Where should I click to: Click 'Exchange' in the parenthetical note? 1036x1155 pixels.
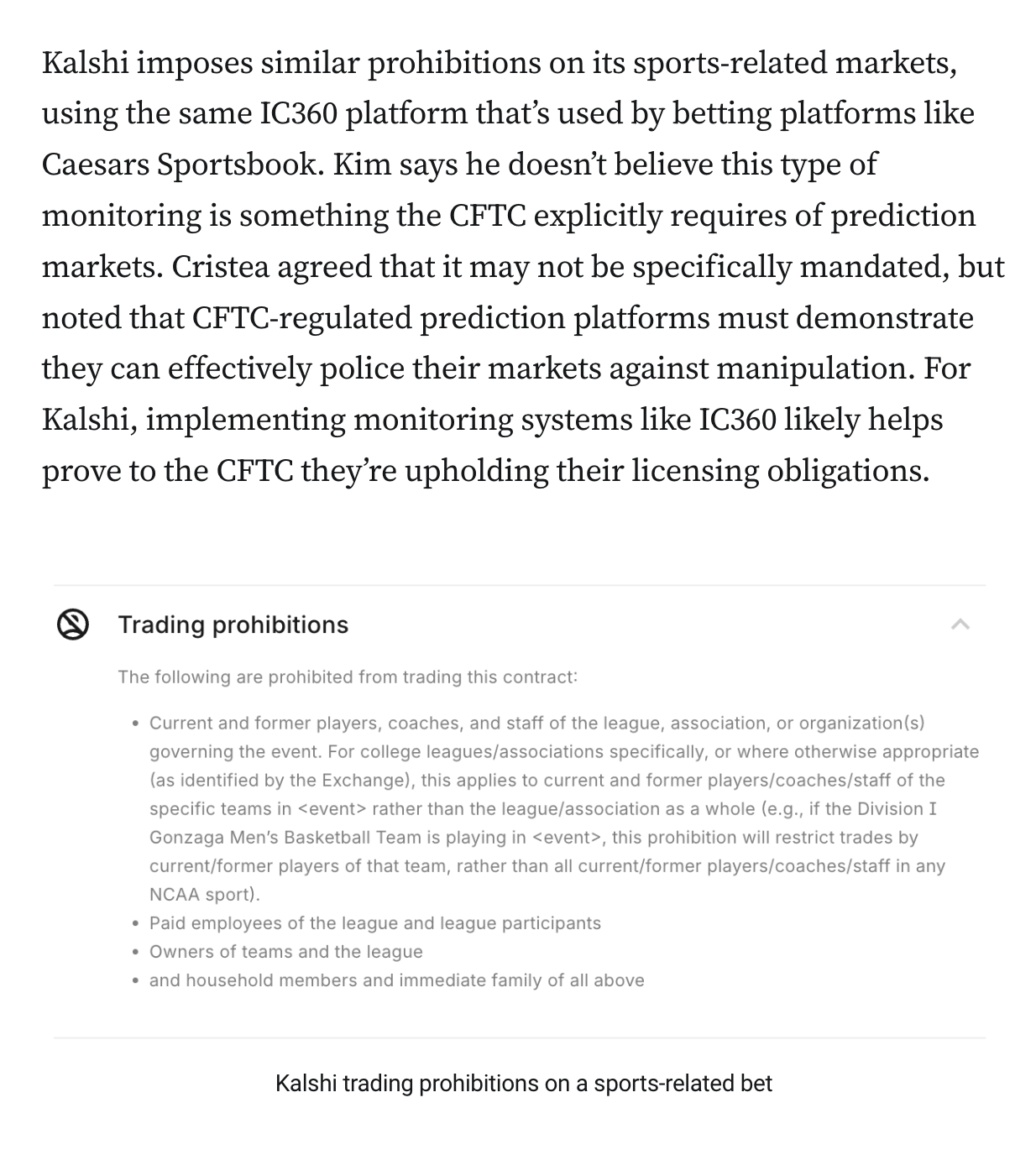pos(364,781)
